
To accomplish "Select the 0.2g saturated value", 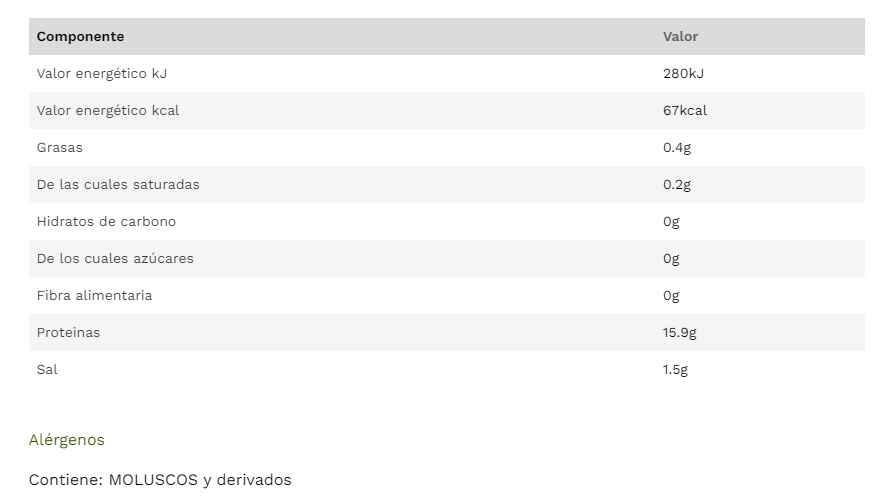I will 677,184.
